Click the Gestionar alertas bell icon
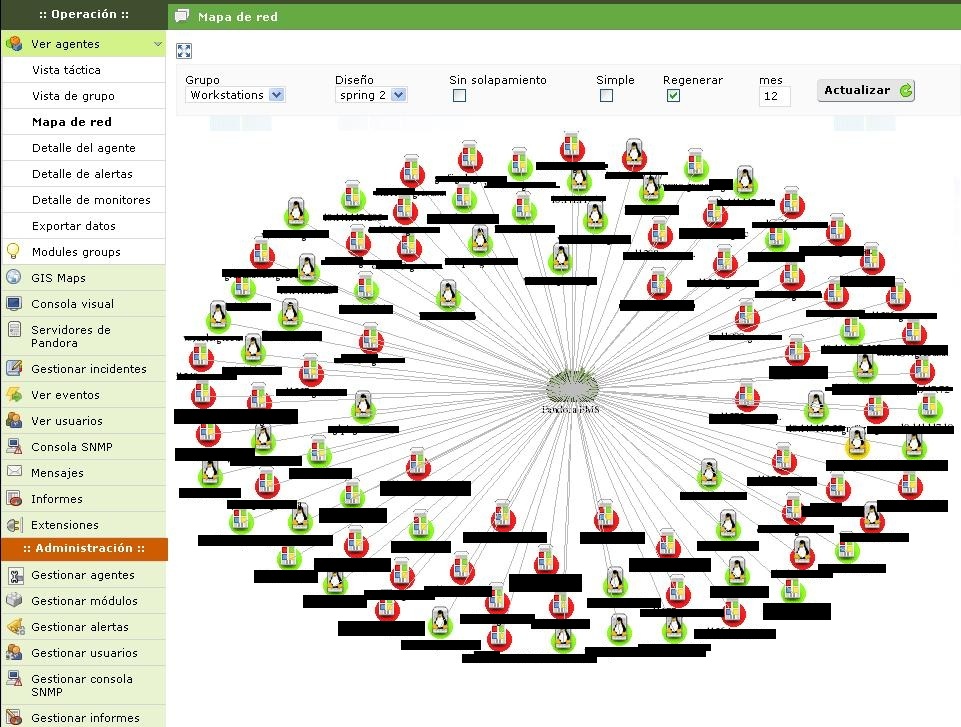This screenshot has width=961, height=727. click(x=14, y=627)
